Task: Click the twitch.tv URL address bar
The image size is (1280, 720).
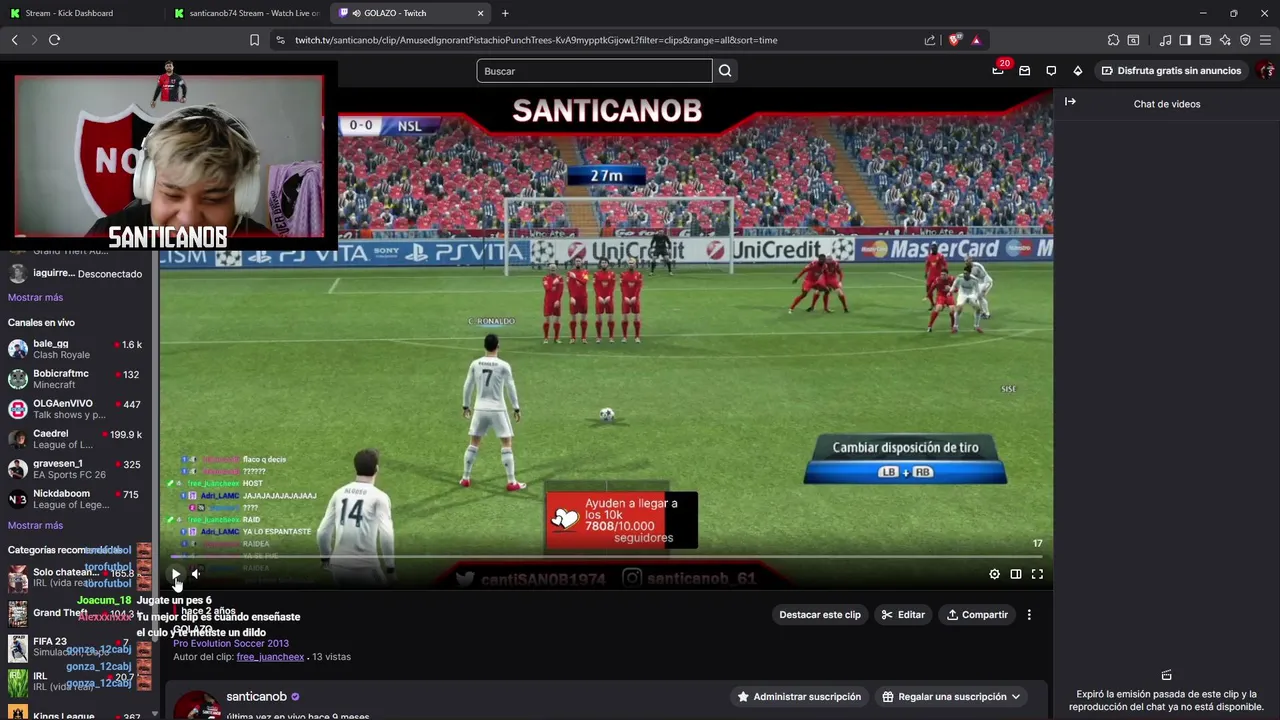Action: click(x=600, y=40)
